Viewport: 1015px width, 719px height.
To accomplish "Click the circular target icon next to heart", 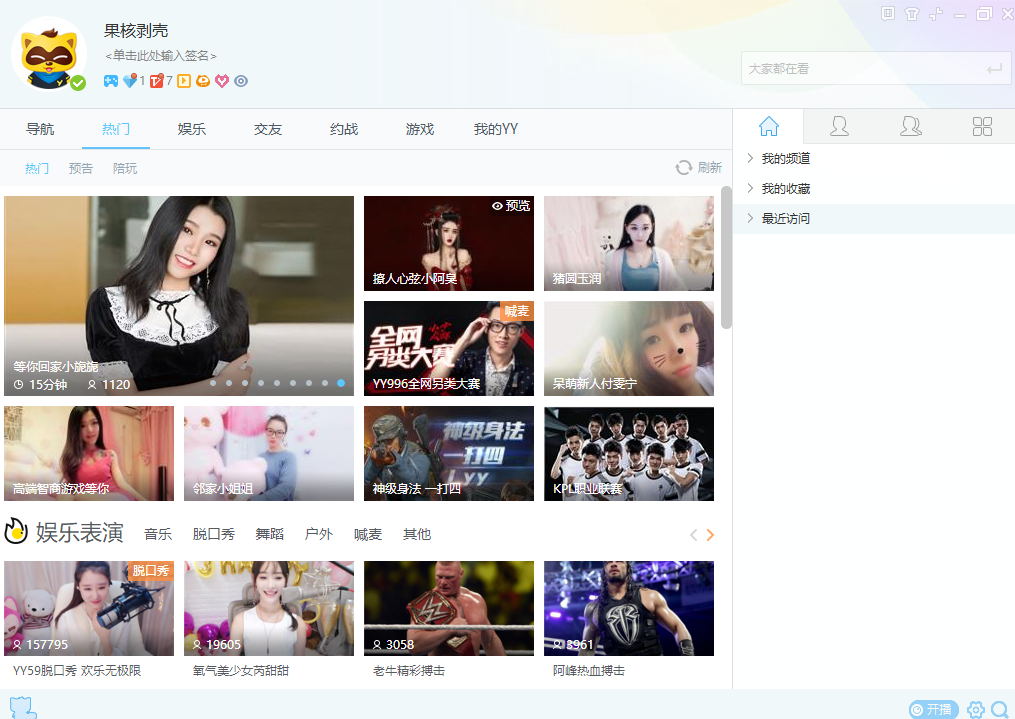I will coord(242,80).
